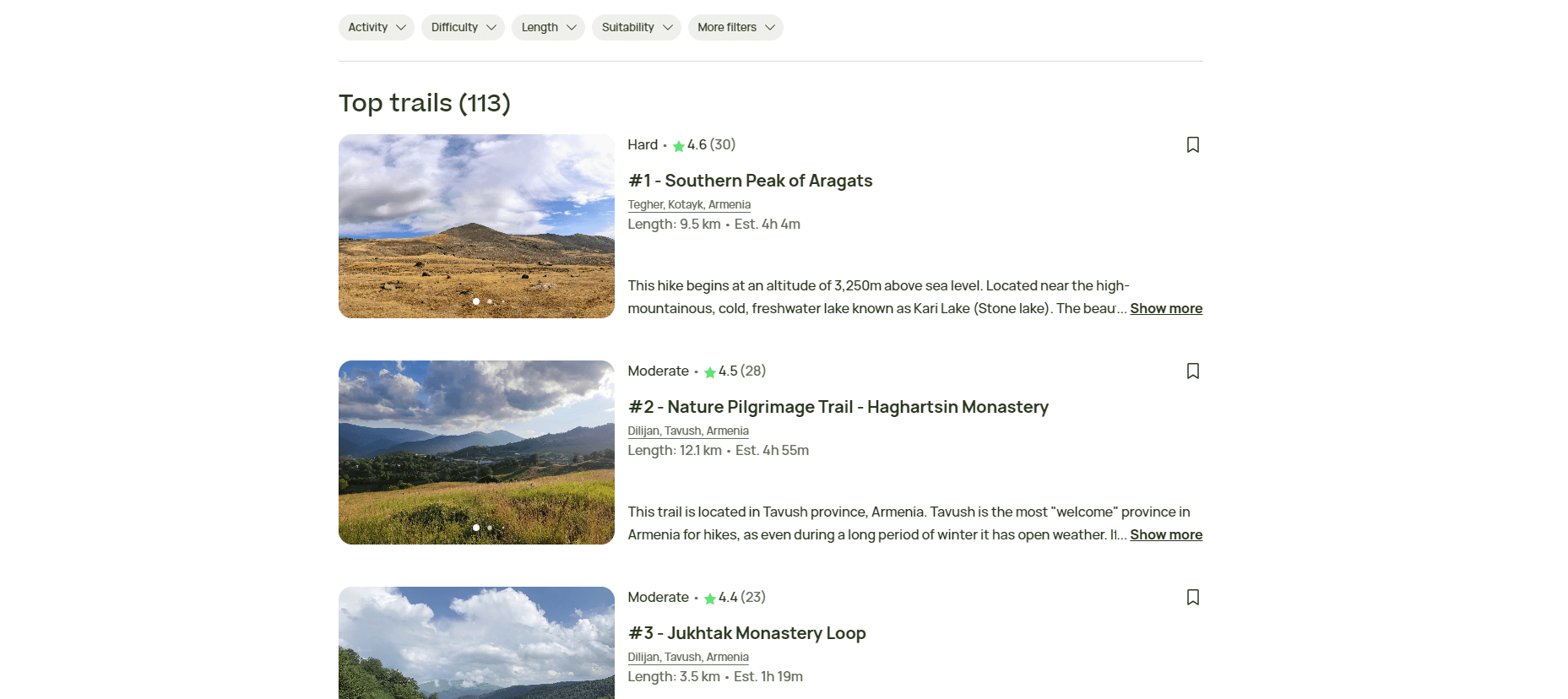Click the star icon next to 4.5 rating
This screenshot has width=1568, height=699.
coord(710,371)
